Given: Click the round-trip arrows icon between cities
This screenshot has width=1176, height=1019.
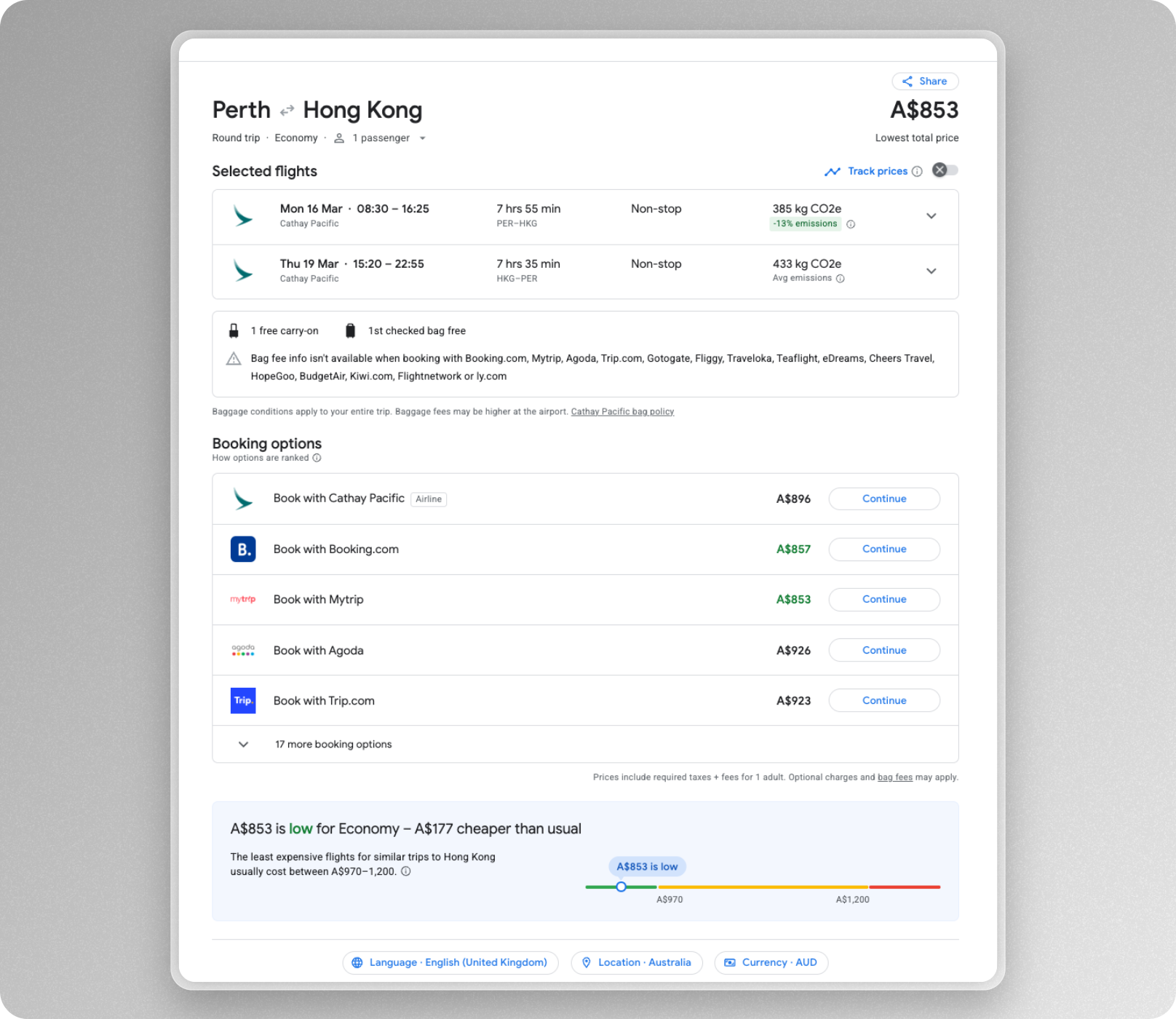Looking at the screenshot, I should (x=287, y=110).
